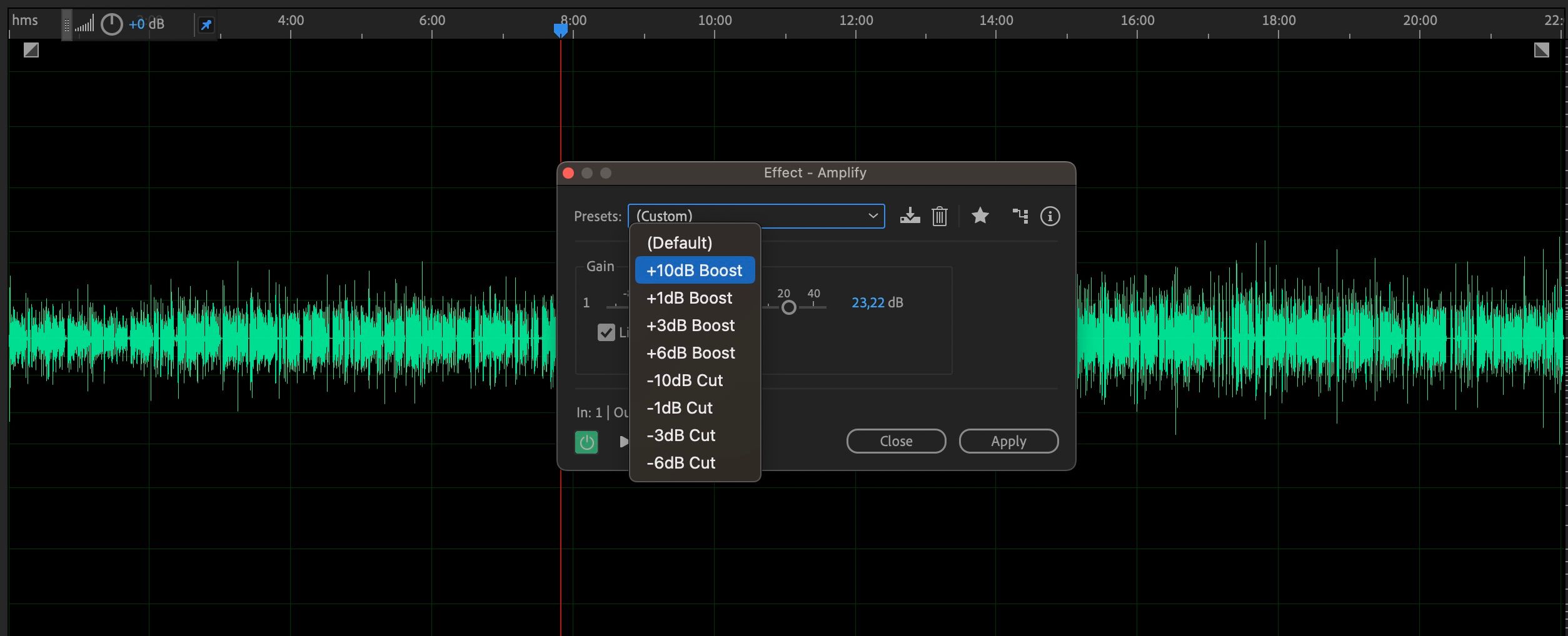Click the pin HUD icon
This screenshot has height=636, width=1568.
[x=206, y=25]
